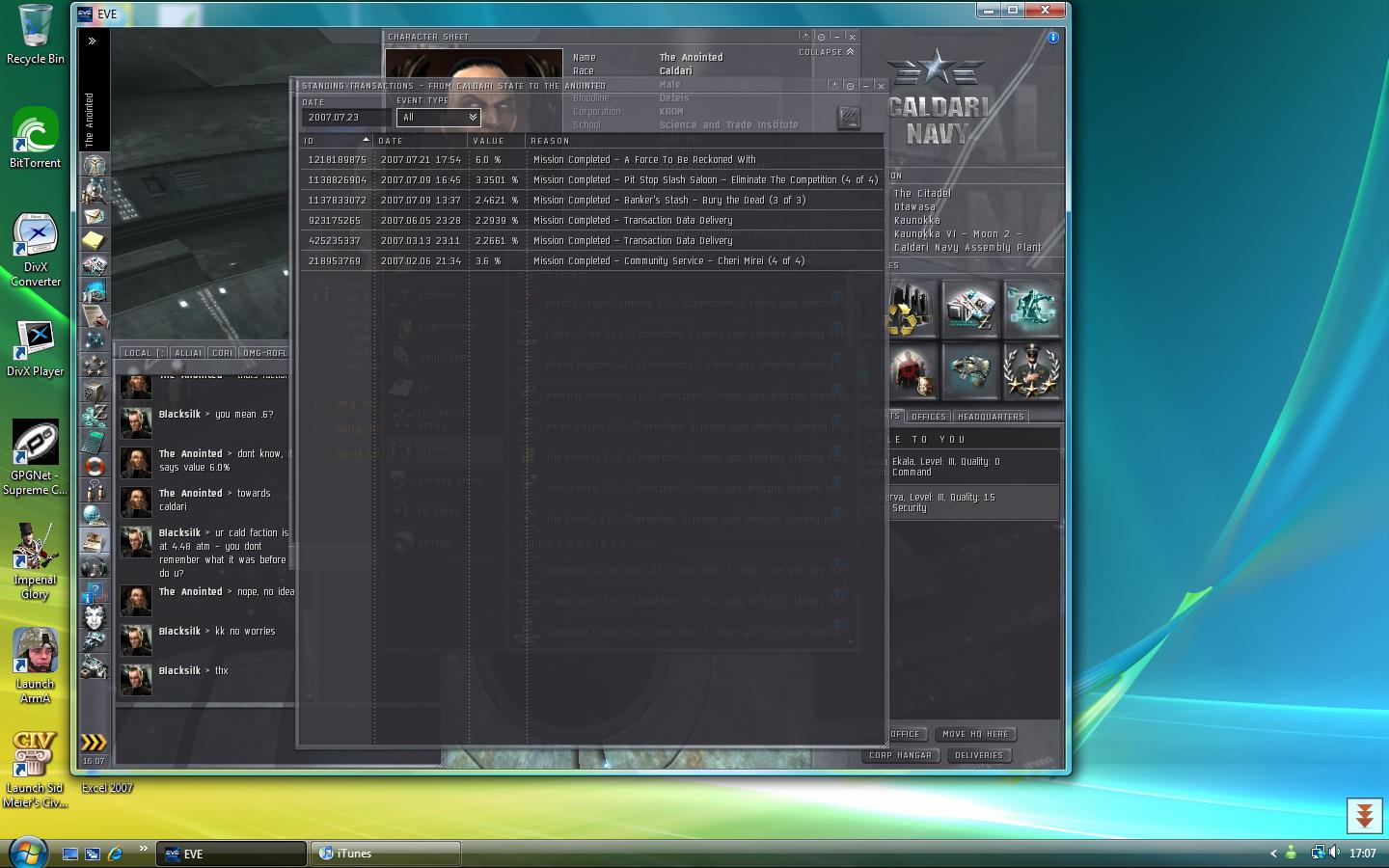The height and width of the screenshot is (868, 1389).
Task: Click the EVE taskbar button
Action: (x=231, y=854)
